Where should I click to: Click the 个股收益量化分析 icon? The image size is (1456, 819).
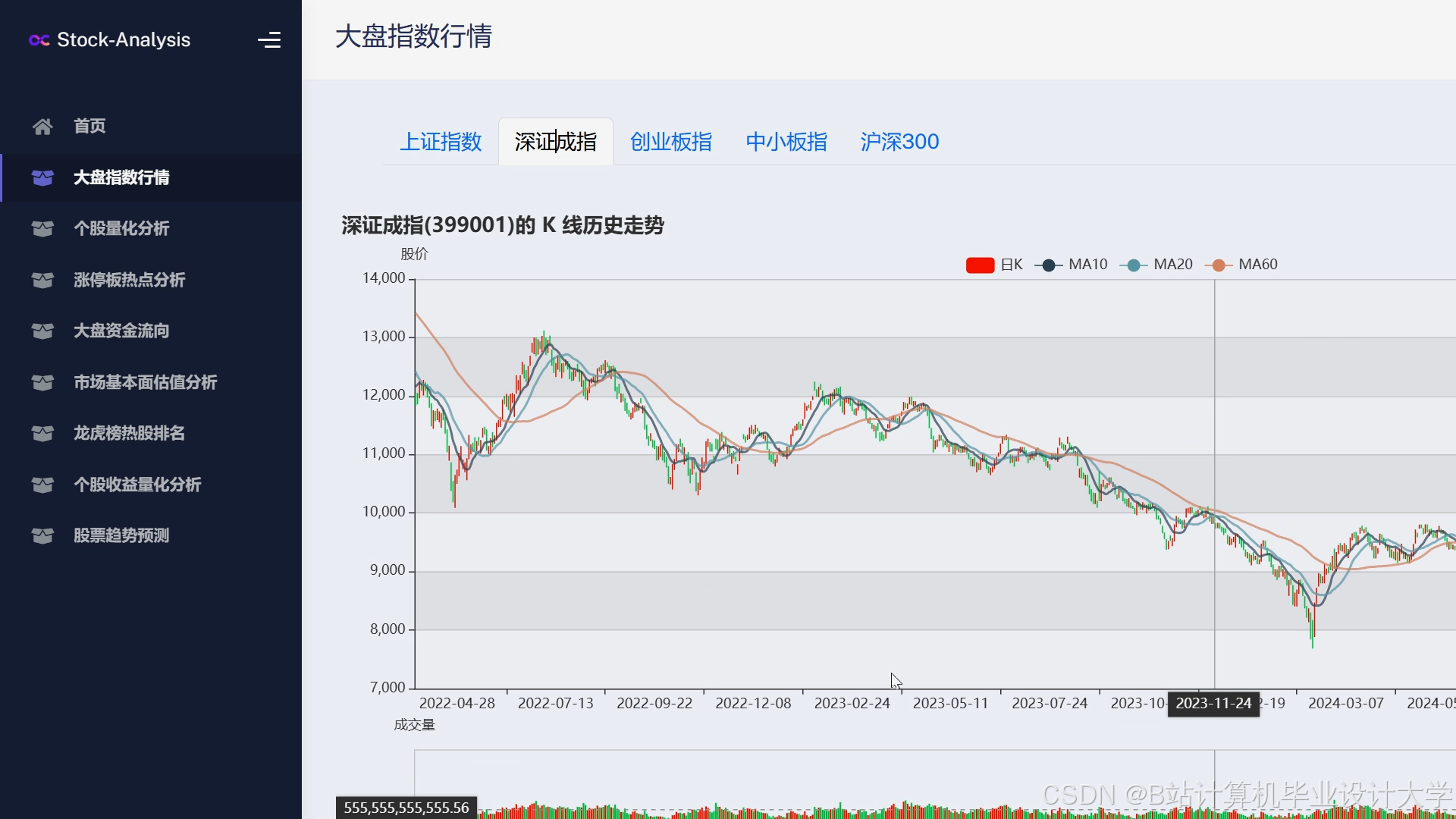pos(42,485)
